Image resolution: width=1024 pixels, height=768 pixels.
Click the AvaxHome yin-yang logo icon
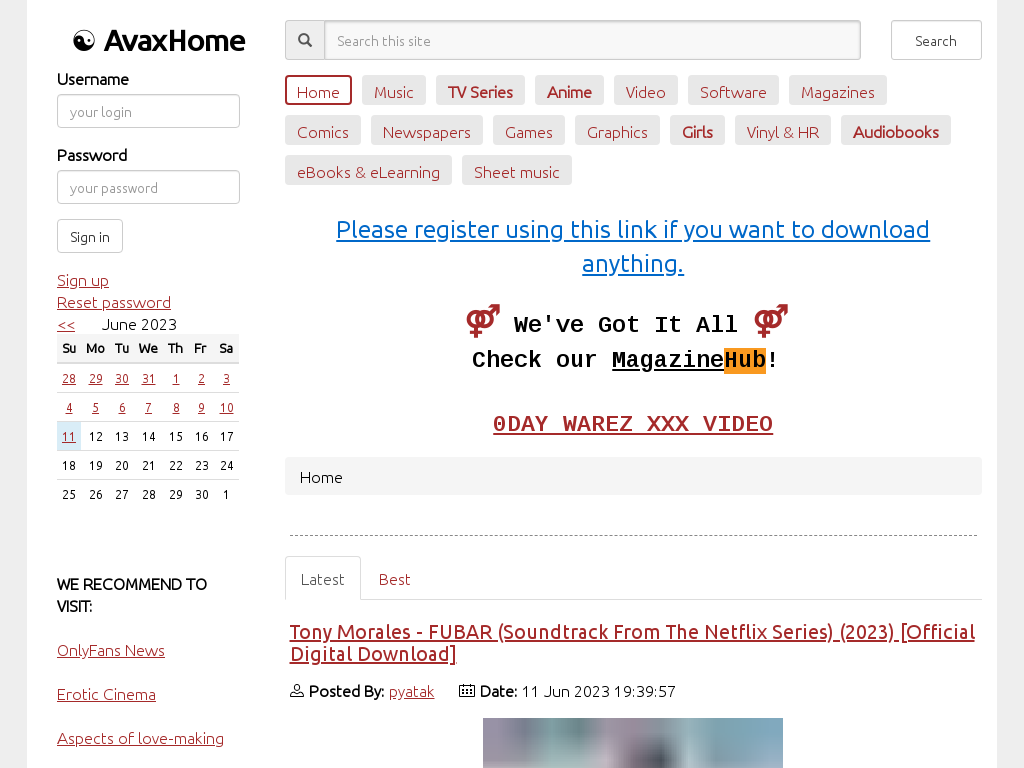pyautogui.click(x=84, y=41)
